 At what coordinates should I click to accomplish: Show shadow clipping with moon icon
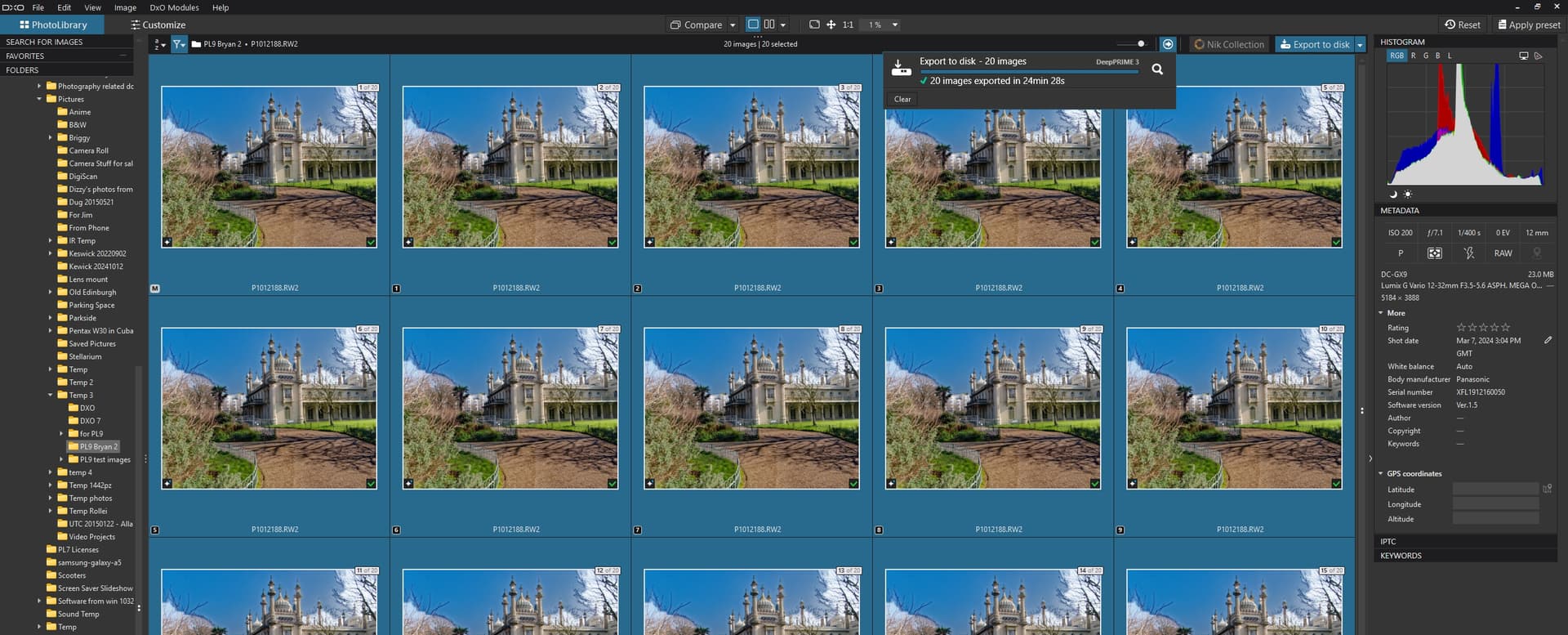pos(1393,195)
